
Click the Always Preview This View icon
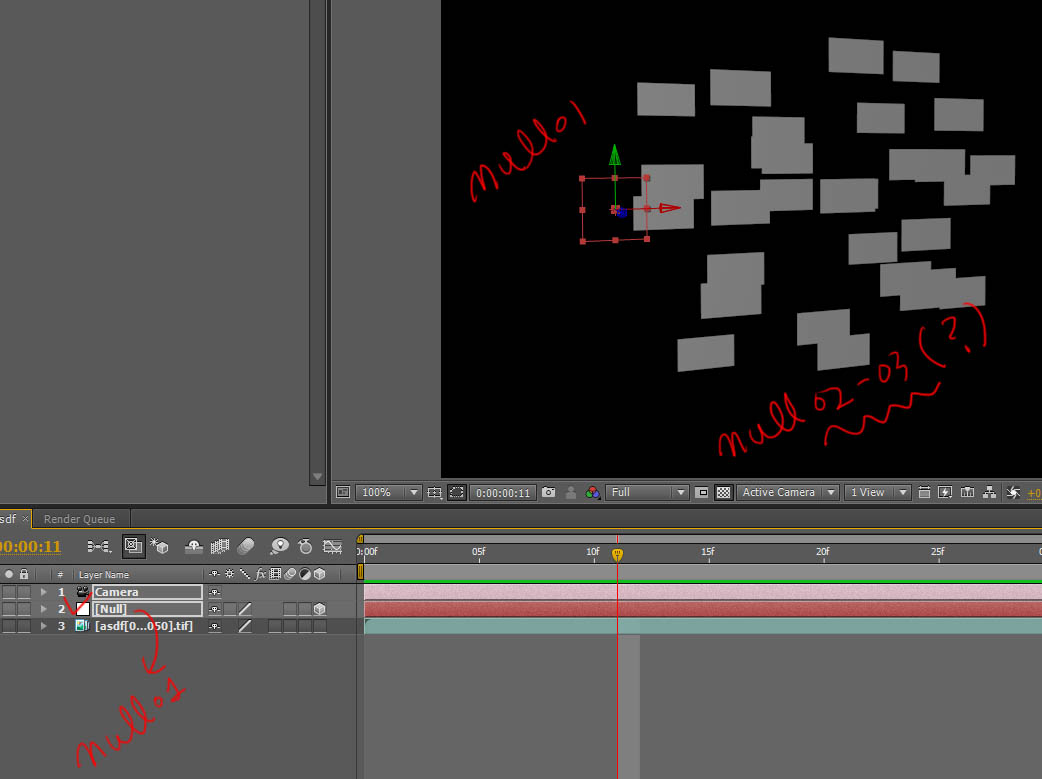pyautogui.click(x=343, y=493)
